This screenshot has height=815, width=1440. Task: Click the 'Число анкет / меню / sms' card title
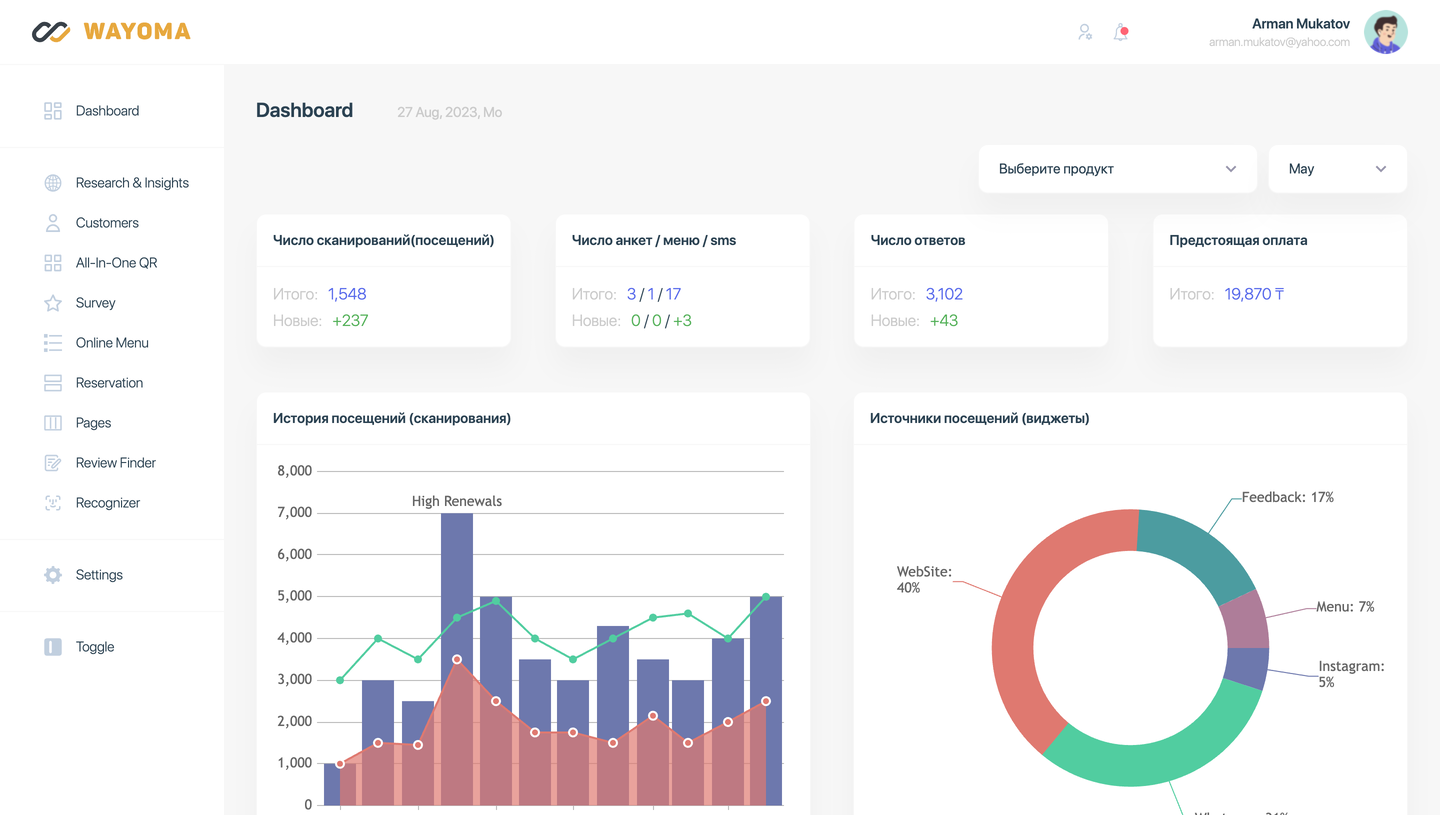tap(654, 240)
